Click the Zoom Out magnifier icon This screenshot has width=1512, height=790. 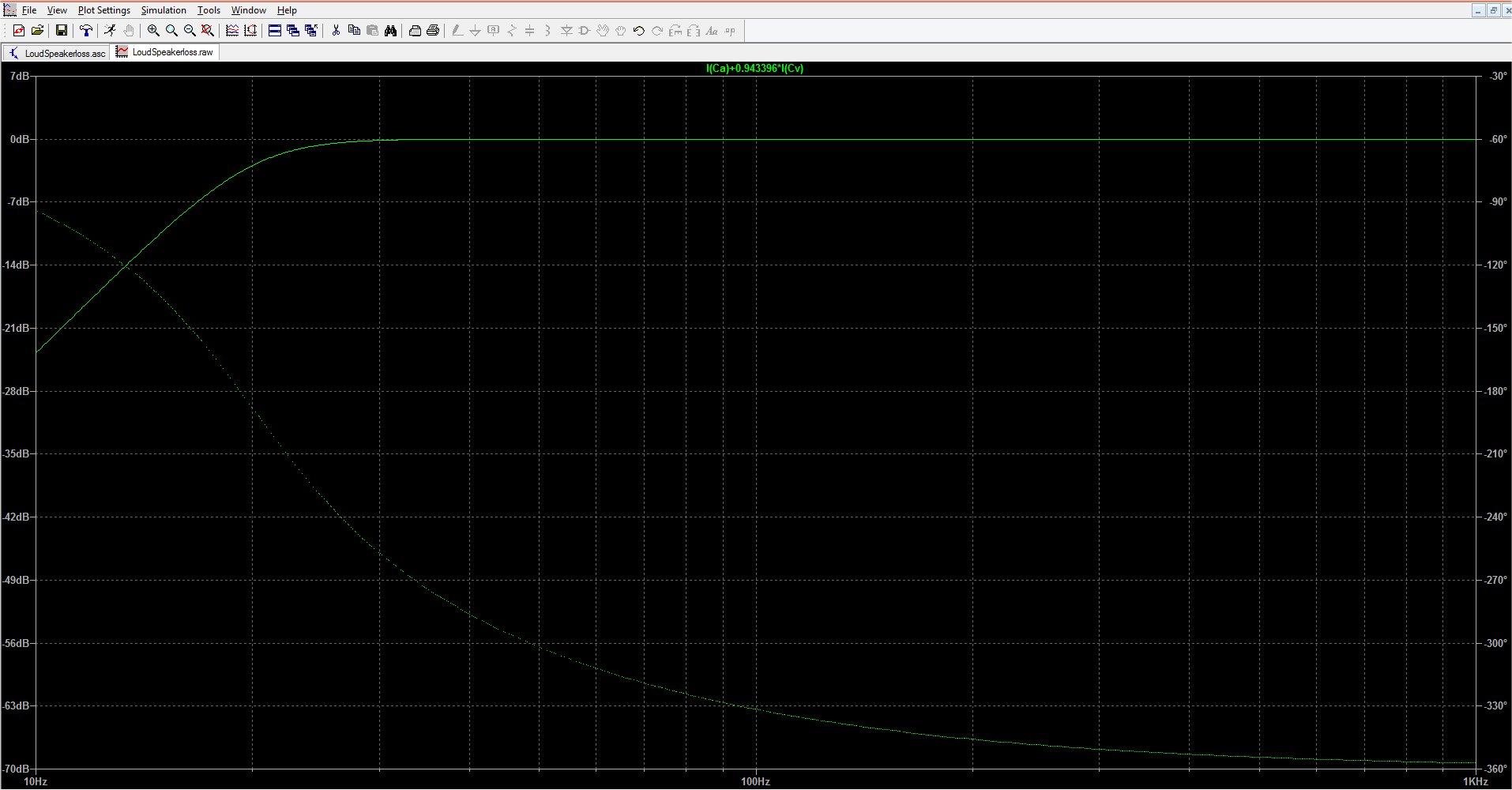(x=190, y=31)
